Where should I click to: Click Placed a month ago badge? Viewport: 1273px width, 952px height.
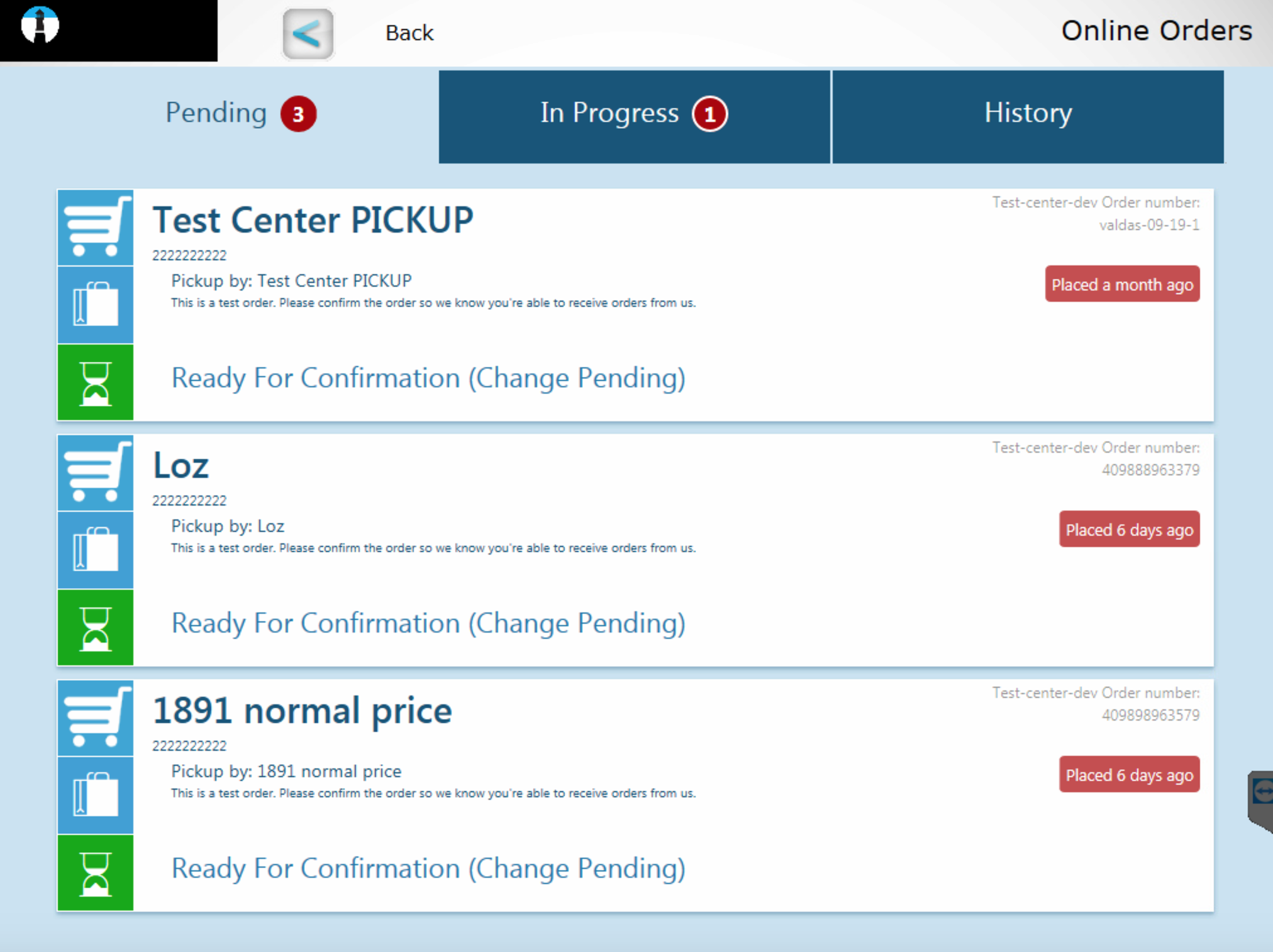1122,284
